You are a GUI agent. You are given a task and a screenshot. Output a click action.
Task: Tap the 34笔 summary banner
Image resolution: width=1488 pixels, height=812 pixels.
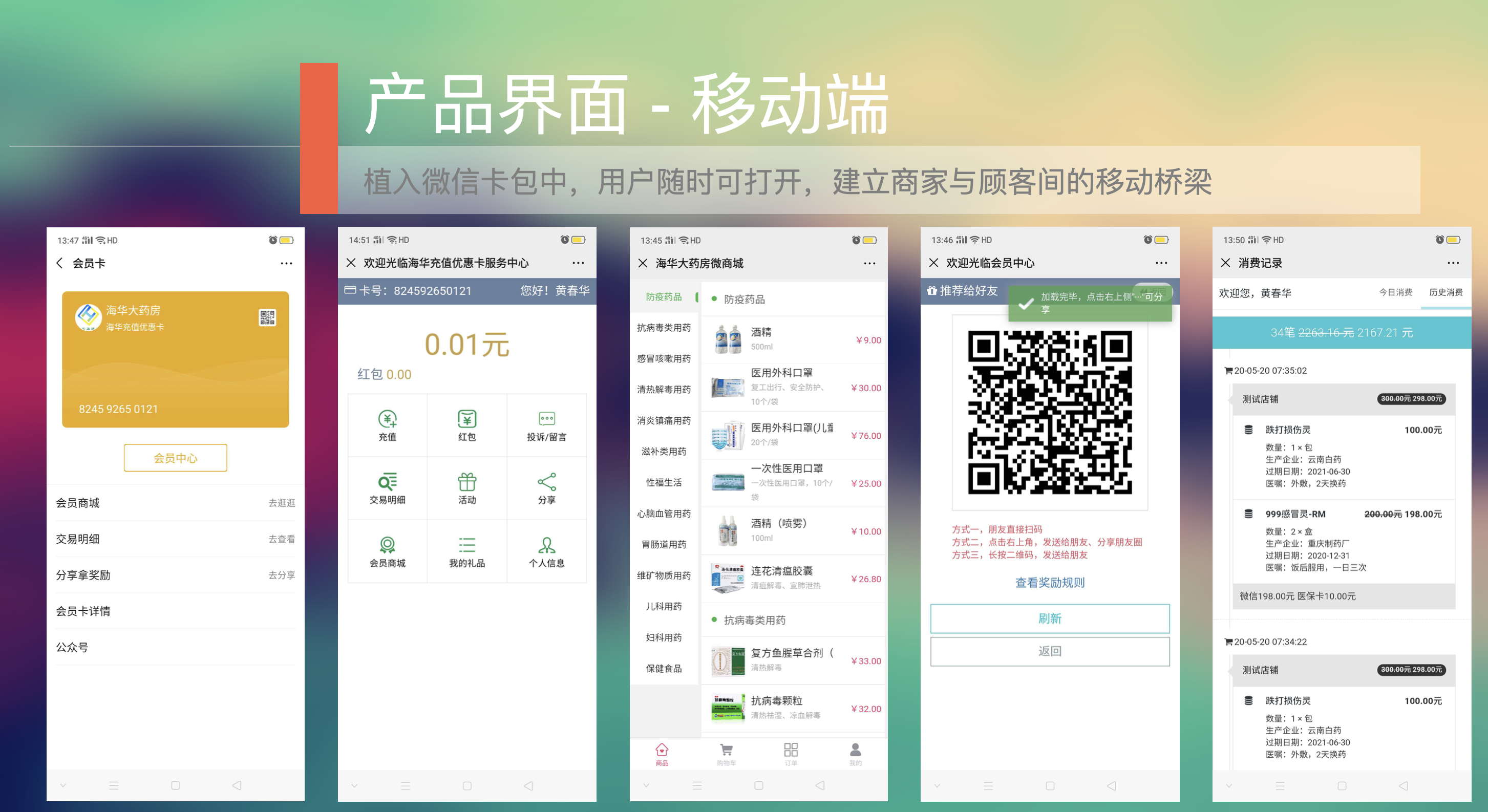[1342, 333]
